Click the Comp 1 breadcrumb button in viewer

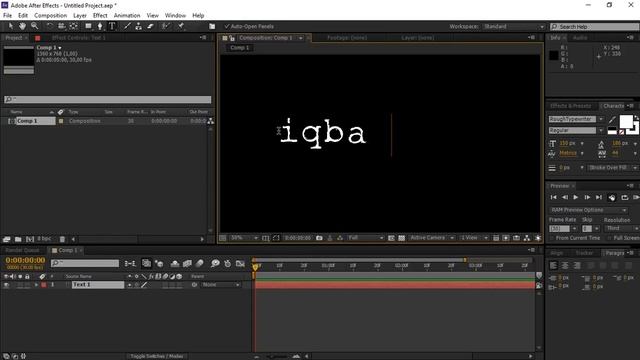click(x=240, y=48)
